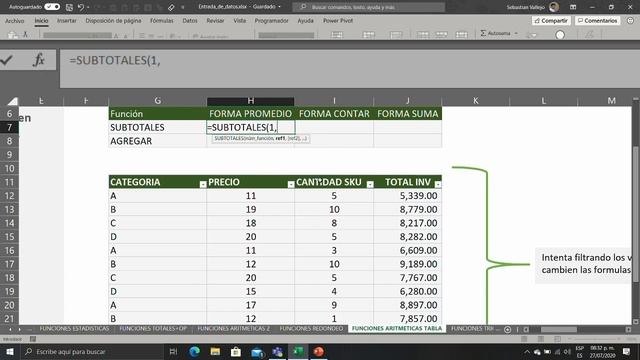Open the Windows Start menu
This screenshot has height=360, width=640.
point(9,351)
